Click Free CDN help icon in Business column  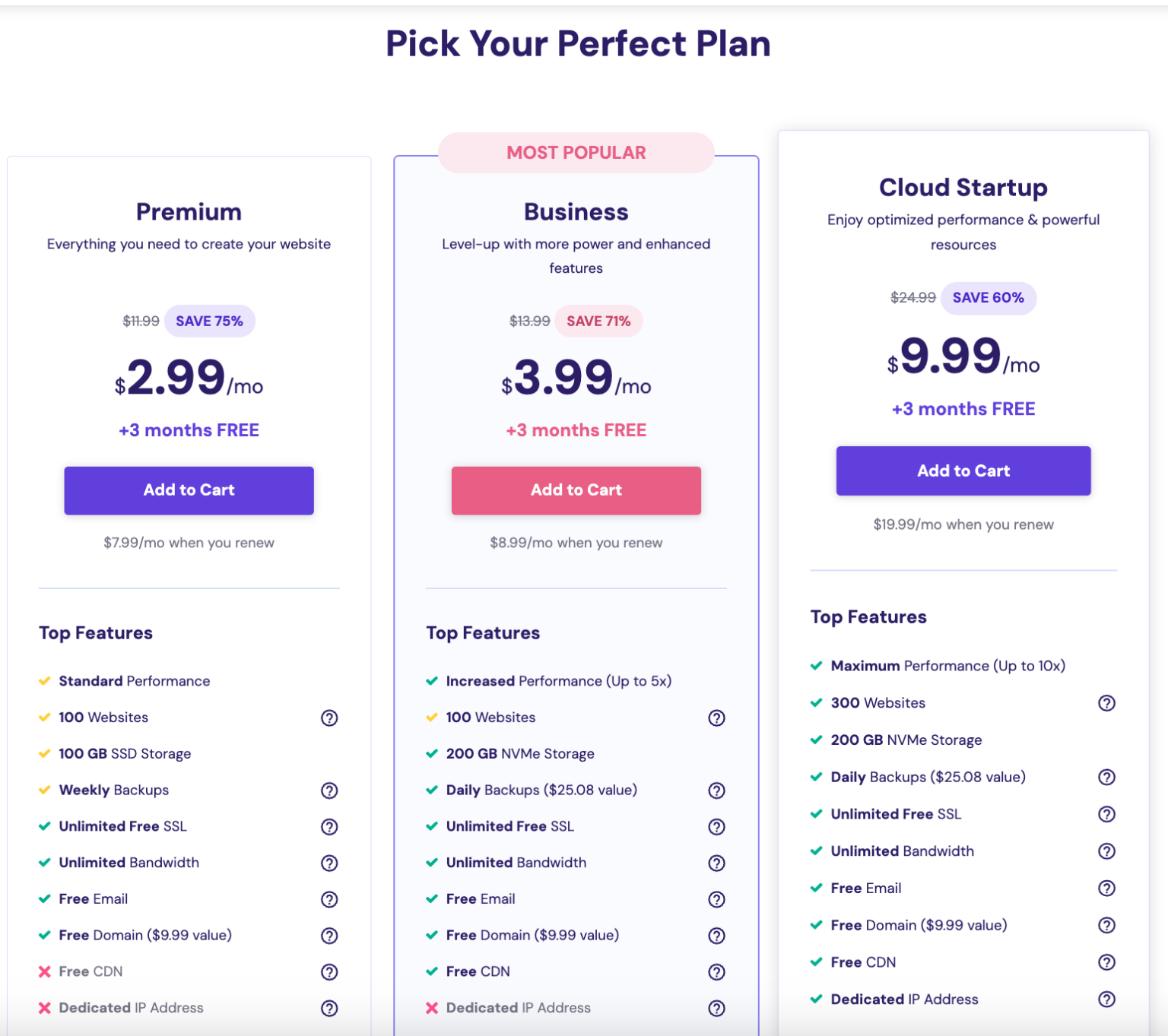point(716,971)
